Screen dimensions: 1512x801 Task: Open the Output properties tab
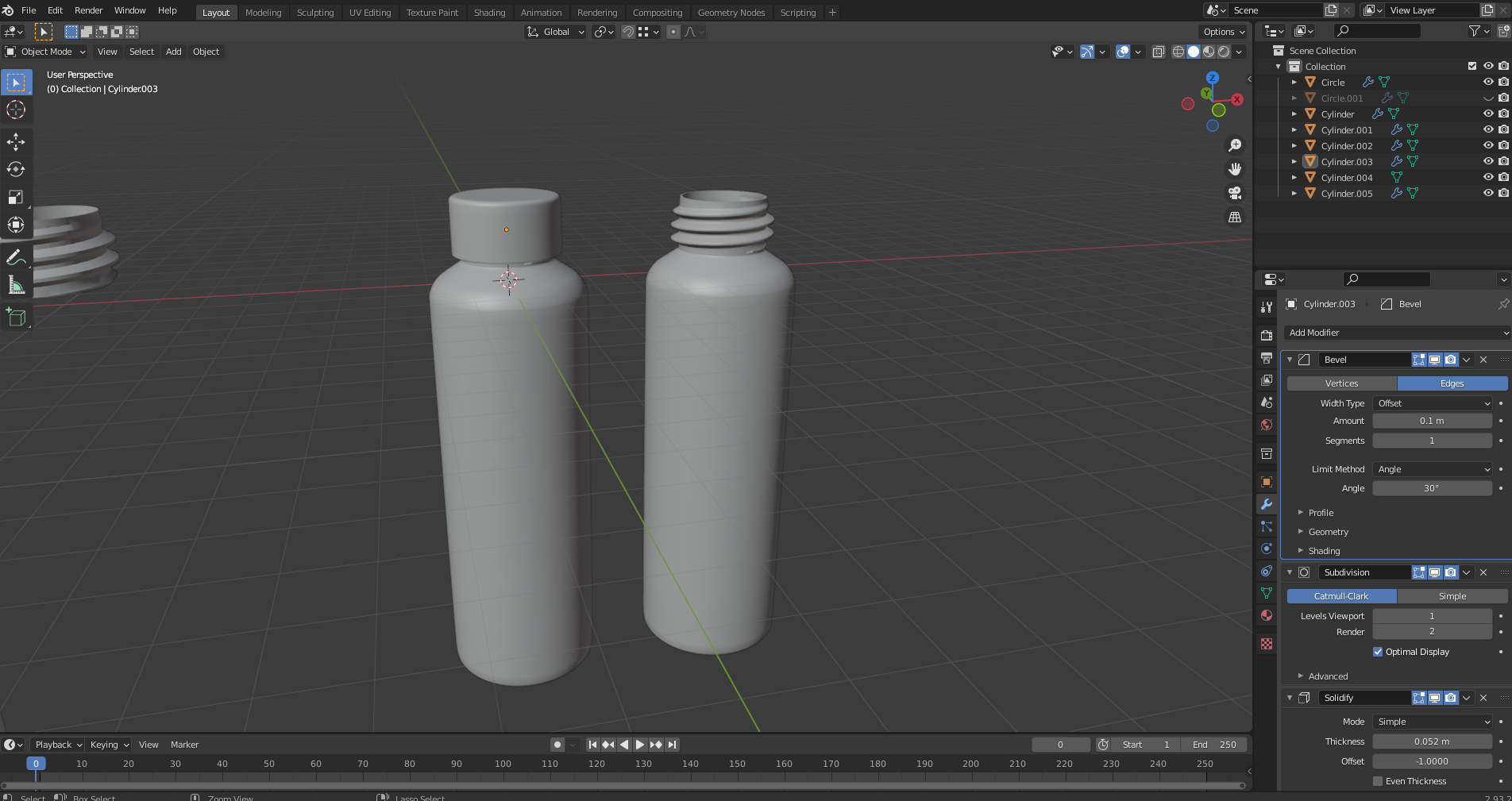(x=1267, y=358)
